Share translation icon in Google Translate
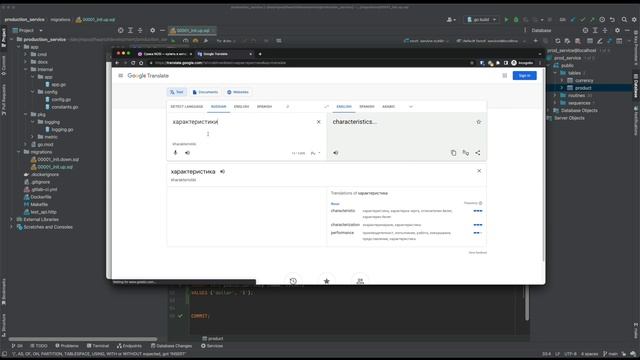This screenshot has width=640, height=360. 478,153
